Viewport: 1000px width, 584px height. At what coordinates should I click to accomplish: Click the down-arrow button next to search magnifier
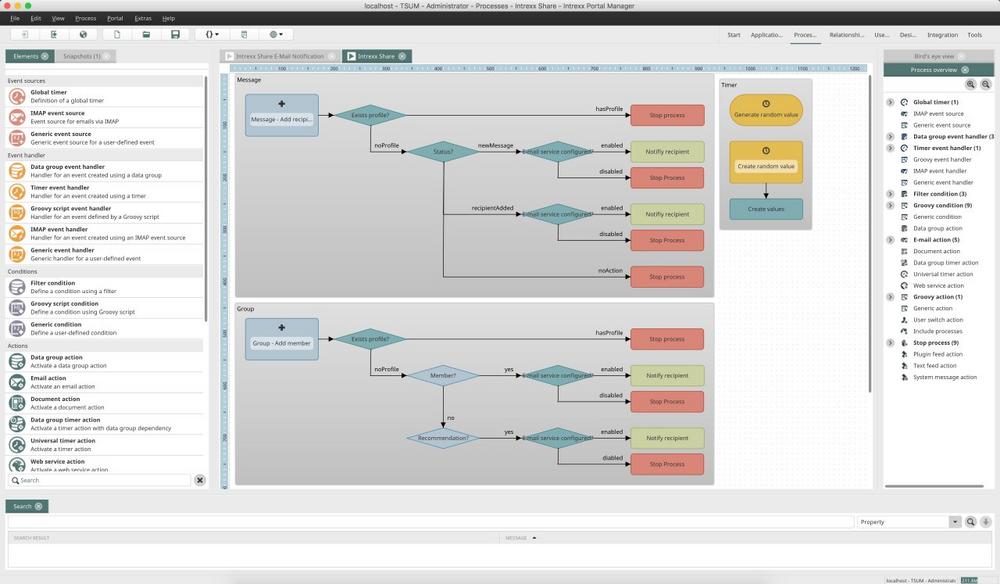(x=985, y=522)
